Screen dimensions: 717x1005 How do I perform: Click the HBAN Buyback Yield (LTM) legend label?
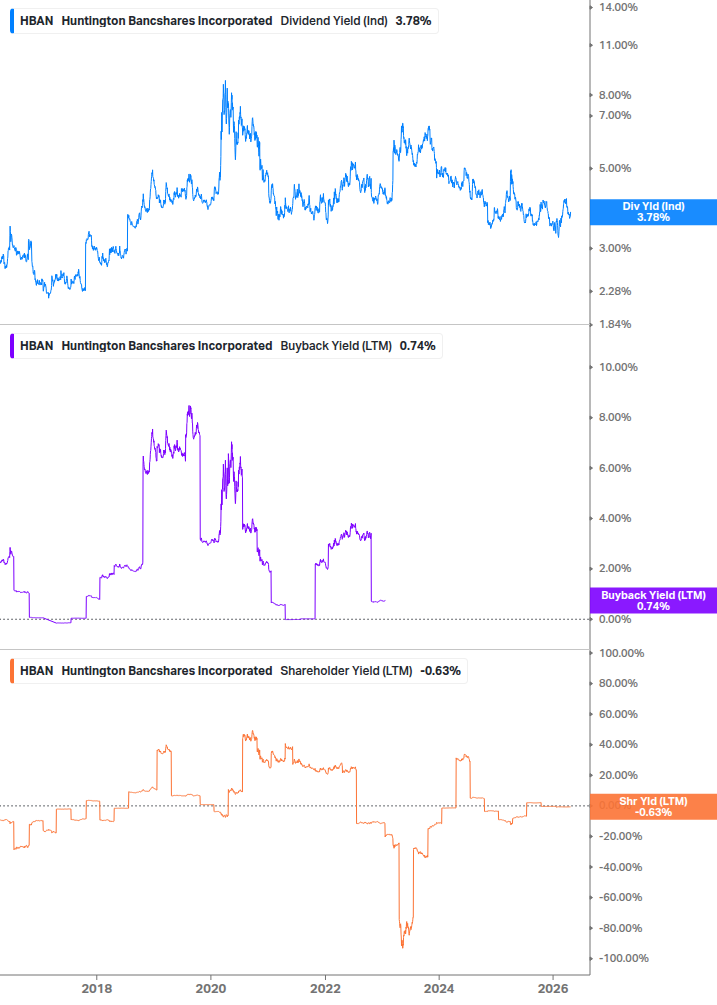226,346
